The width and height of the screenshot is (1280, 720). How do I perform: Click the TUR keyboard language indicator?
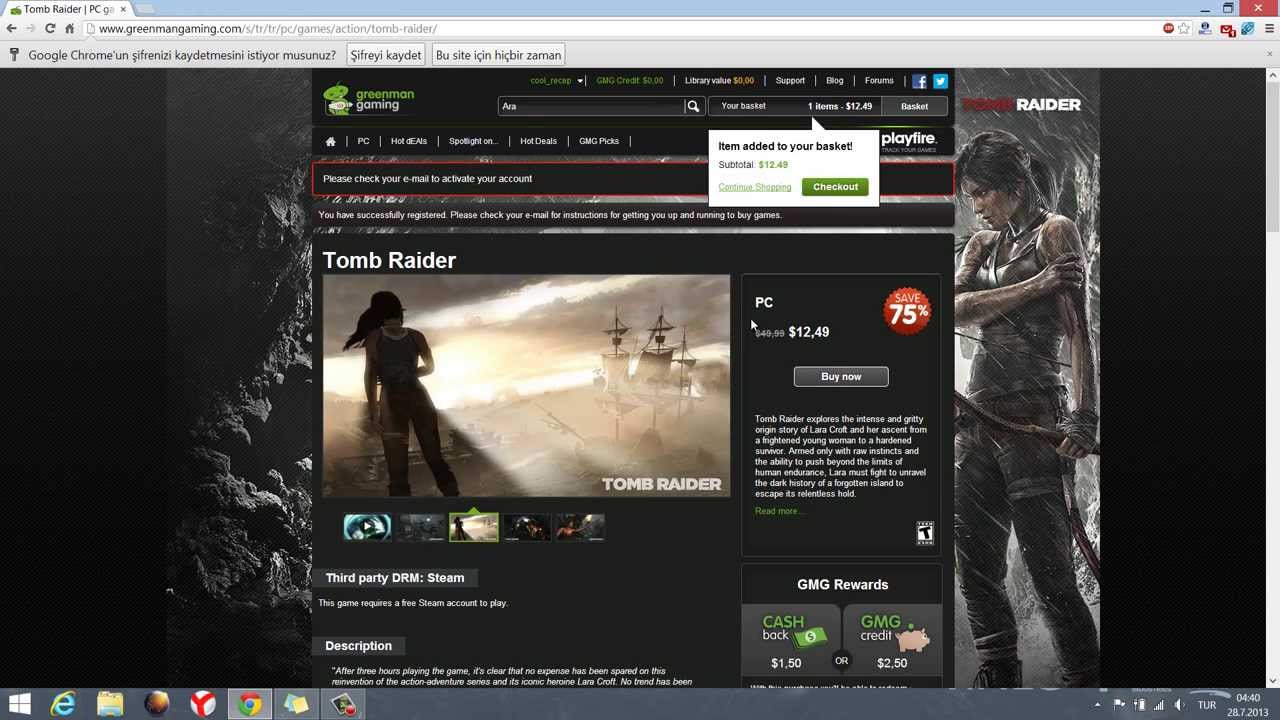click(x=1207, y=705)
